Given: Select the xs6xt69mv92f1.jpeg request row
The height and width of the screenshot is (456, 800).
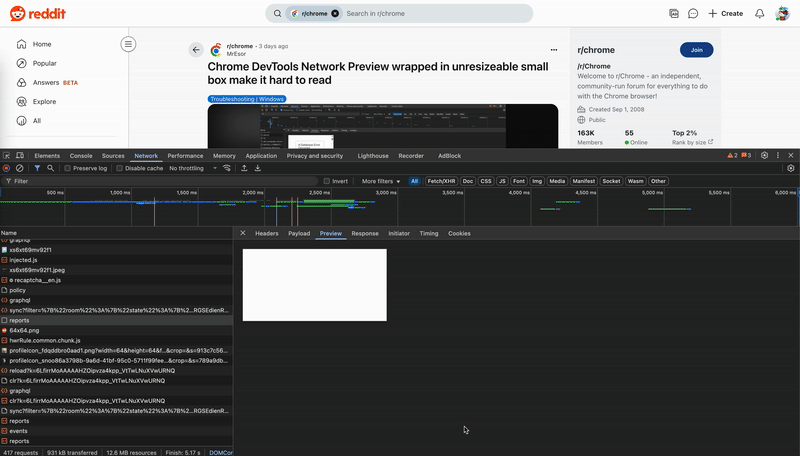Looking at the screenshot, I should (x=116, y=270).
